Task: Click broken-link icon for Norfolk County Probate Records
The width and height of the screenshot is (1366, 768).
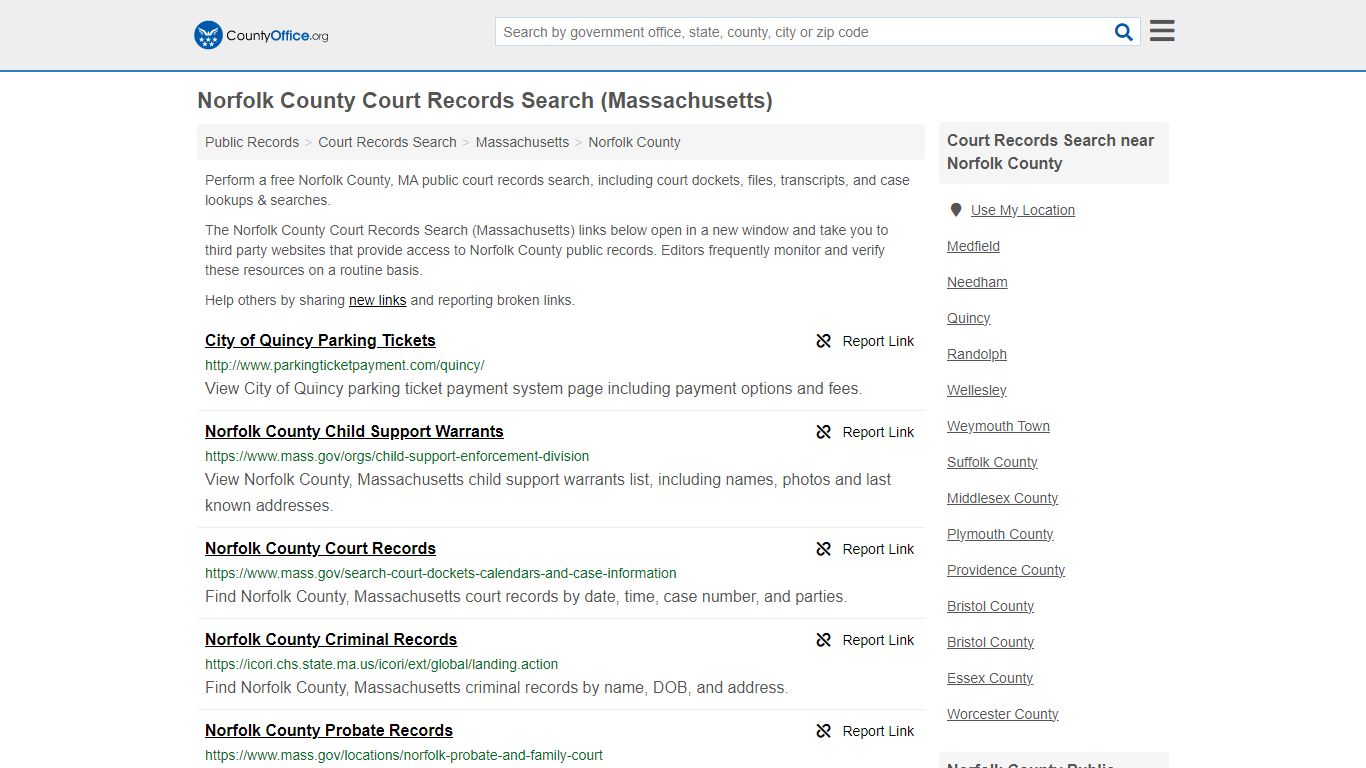Action: point(824,731)
